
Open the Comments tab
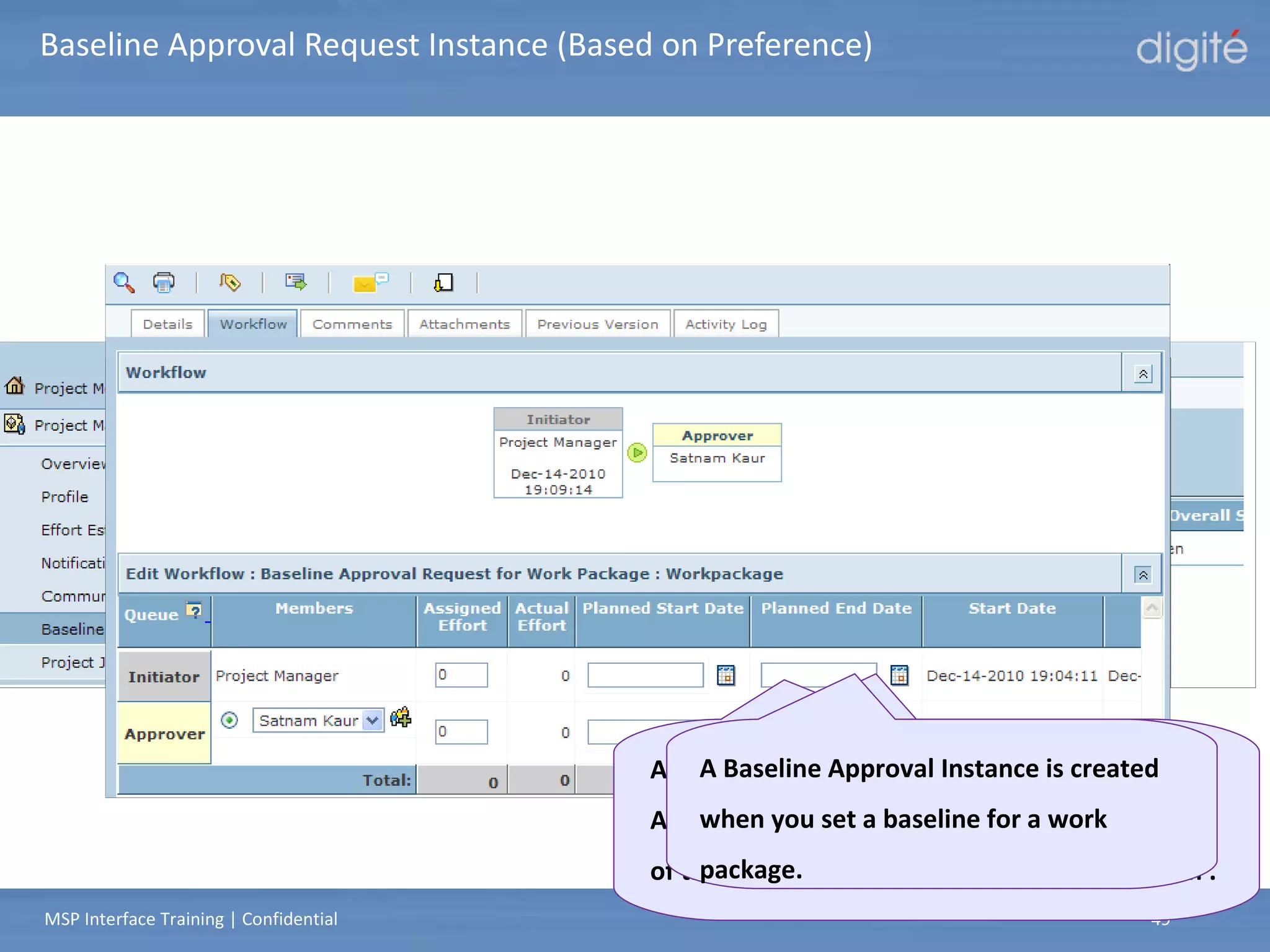coord(352,324)
